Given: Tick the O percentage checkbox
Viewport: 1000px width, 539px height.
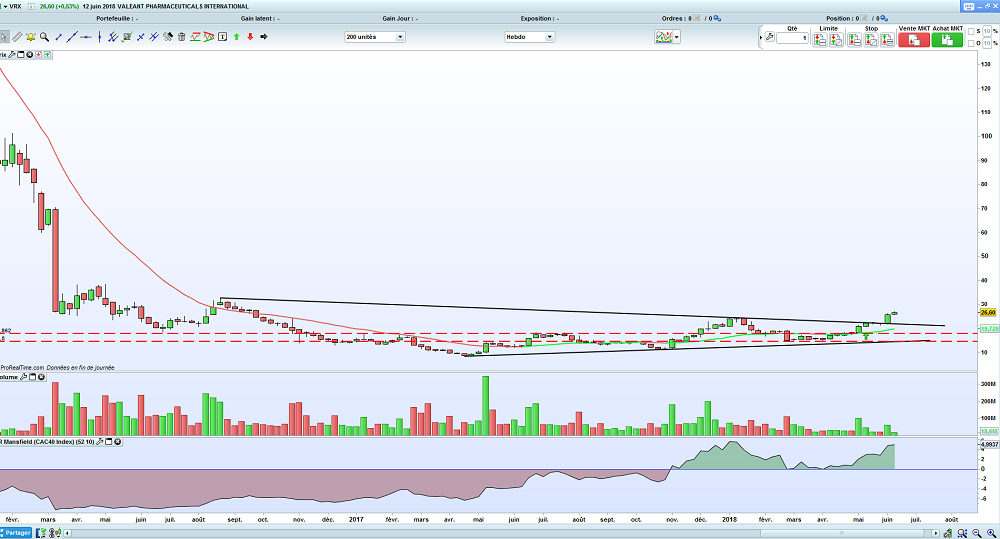Looking at the screenshot, I should [x=971, y=43].
